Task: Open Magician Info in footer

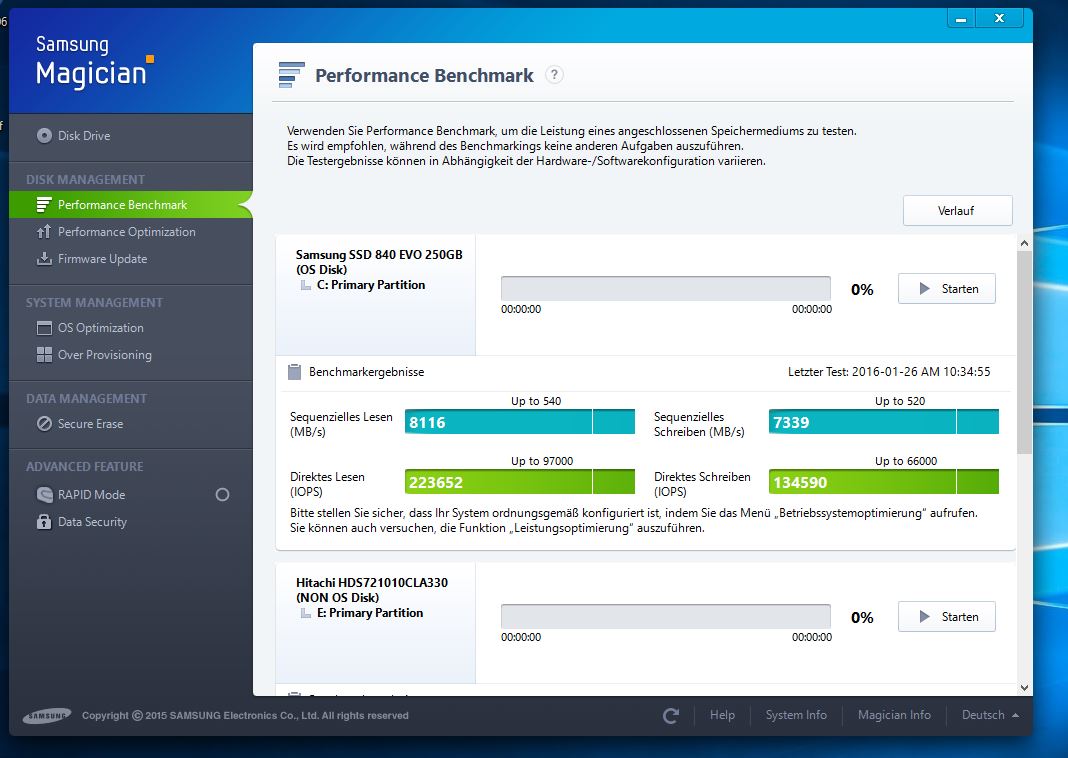Action: coord(894,715)
